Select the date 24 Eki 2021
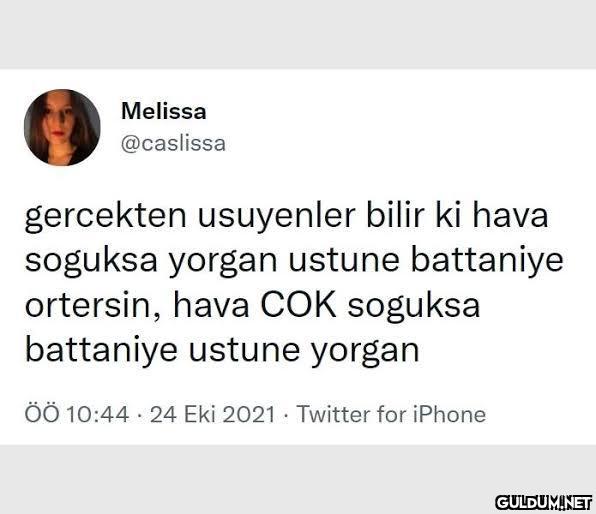596x514 pixels. point(212,414)
